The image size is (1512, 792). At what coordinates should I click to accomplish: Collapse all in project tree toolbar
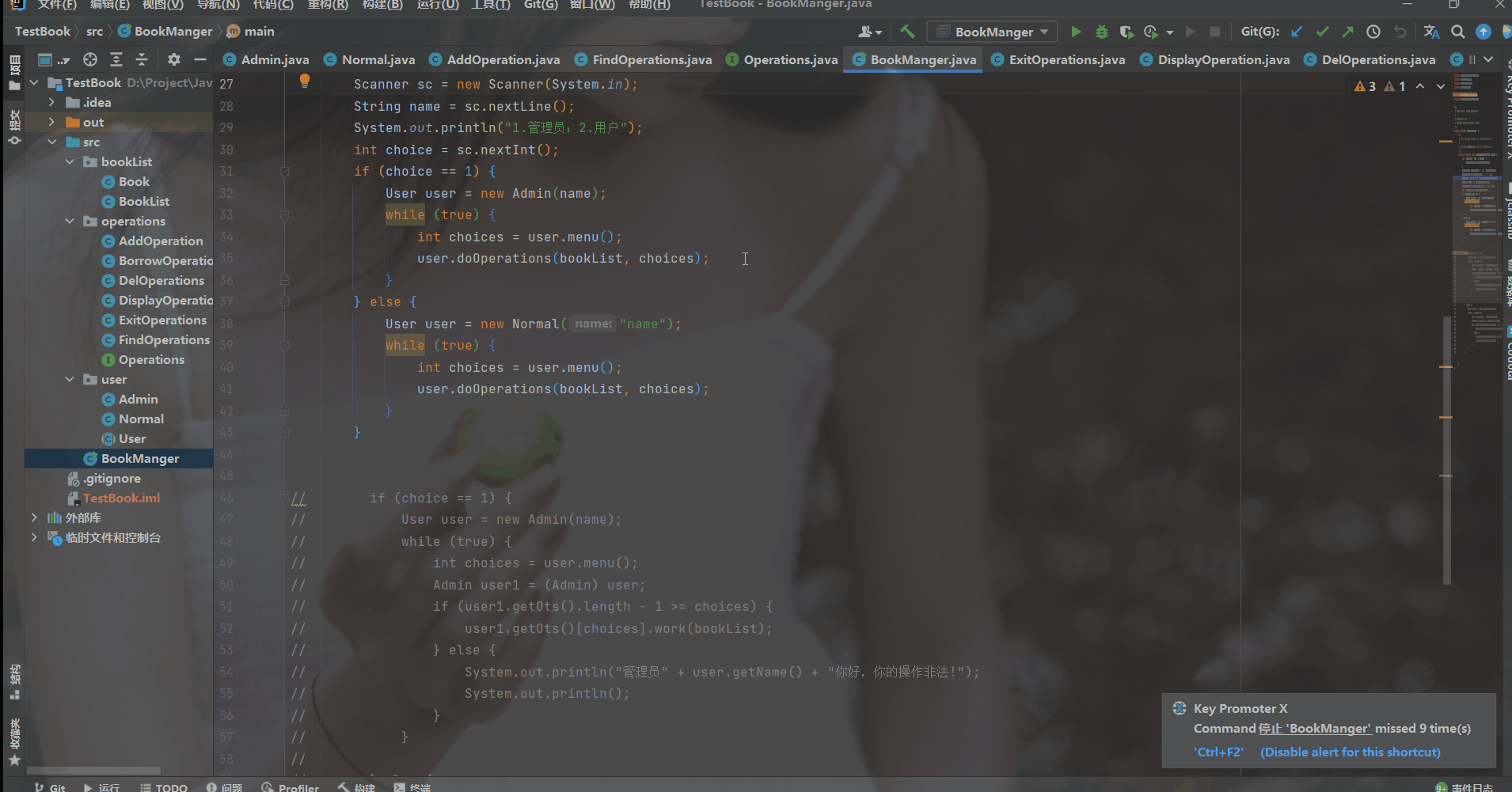point(142,59)
